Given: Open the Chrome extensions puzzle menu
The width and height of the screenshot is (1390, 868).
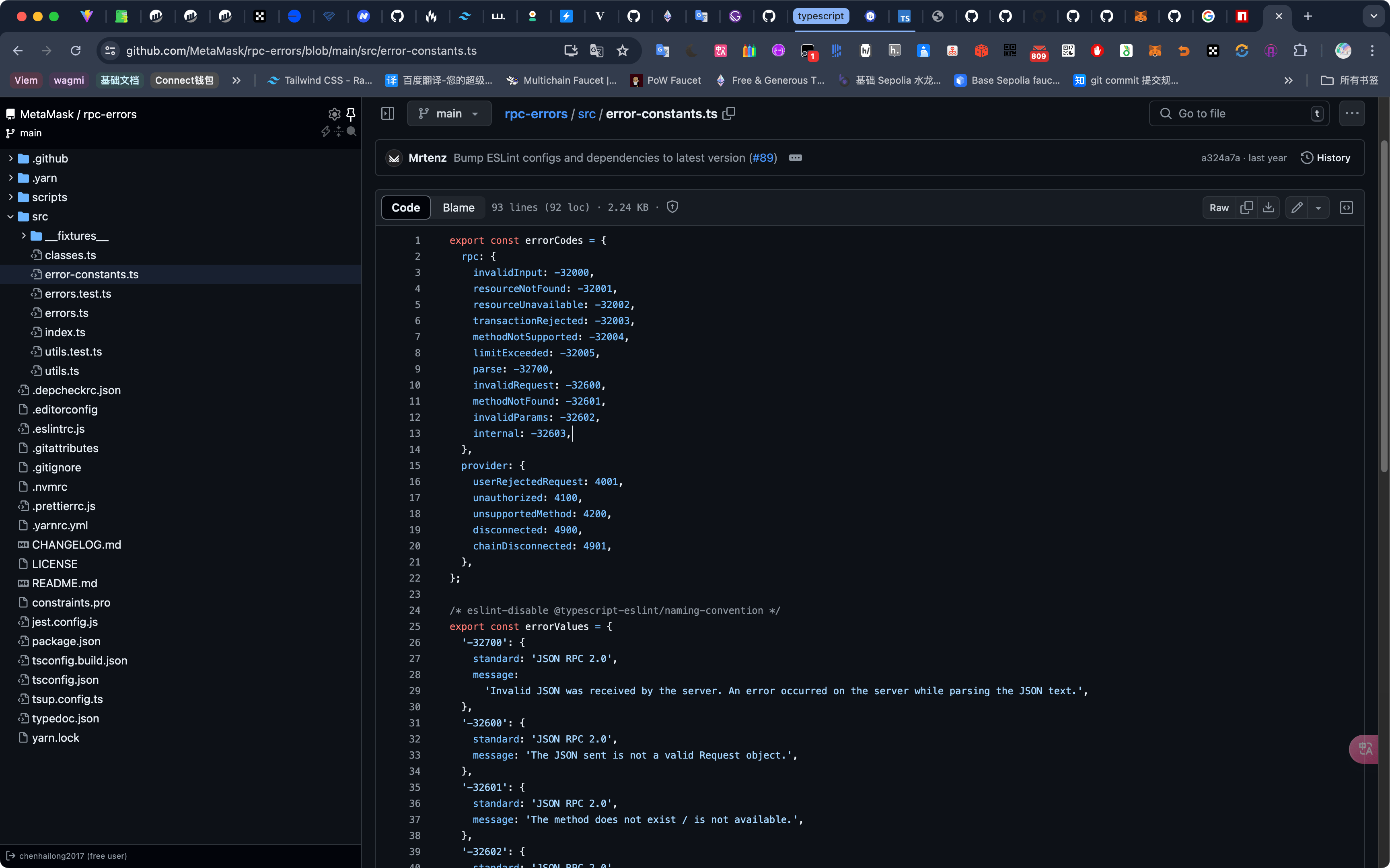Looking at the screenshot, I should coord(1300,51).
